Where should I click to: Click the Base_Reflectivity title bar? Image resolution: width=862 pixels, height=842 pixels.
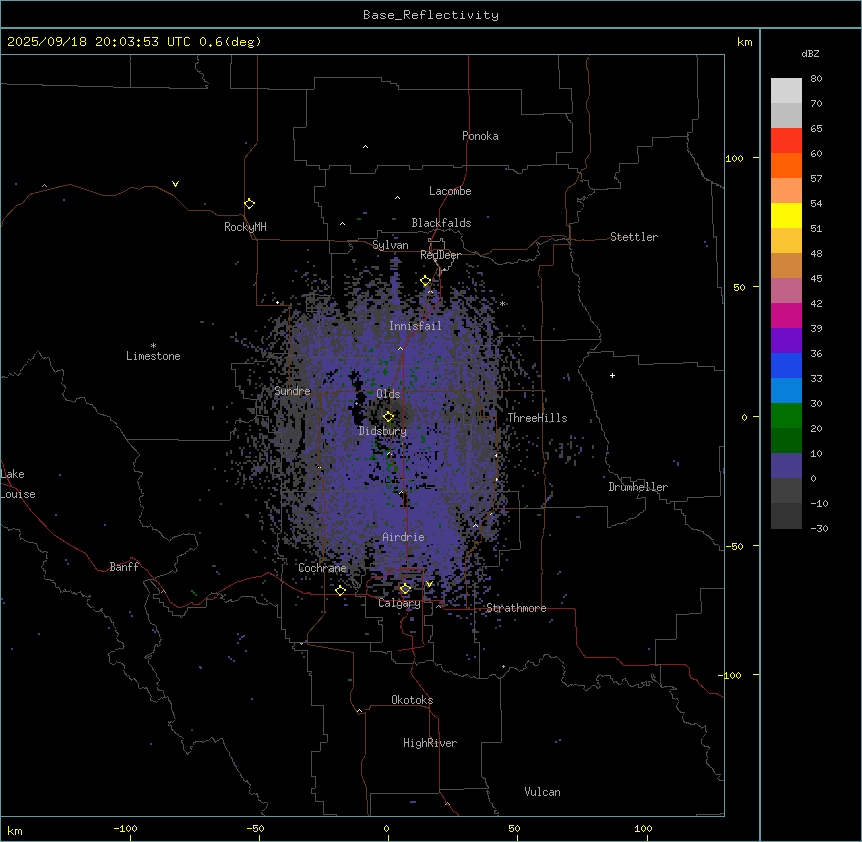[430, 15]
